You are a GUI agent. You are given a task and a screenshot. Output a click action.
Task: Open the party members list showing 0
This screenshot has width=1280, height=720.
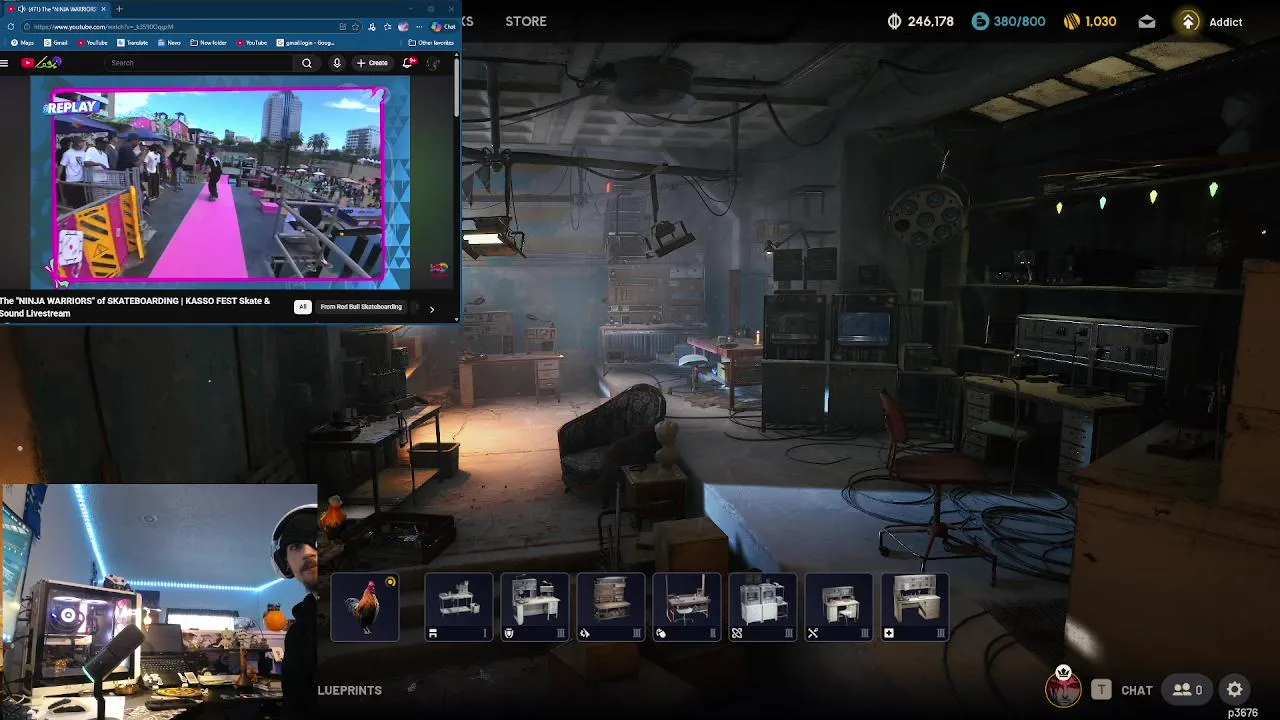coord(1188,690)
